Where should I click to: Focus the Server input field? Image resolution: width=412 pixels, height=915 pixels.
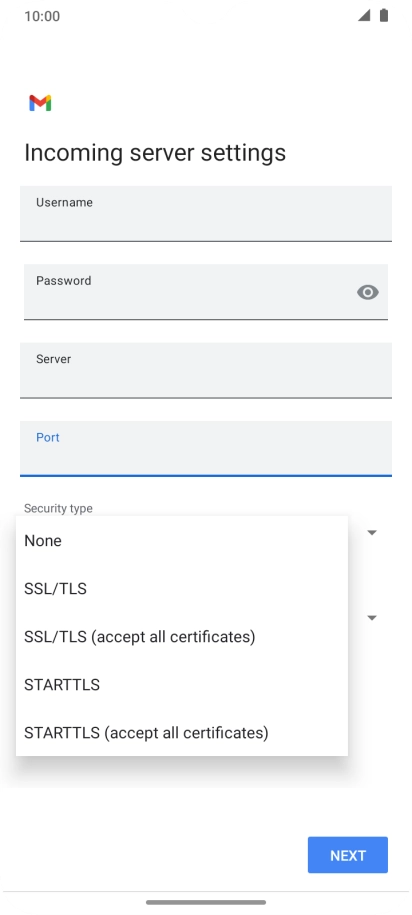tap(206, 371)
